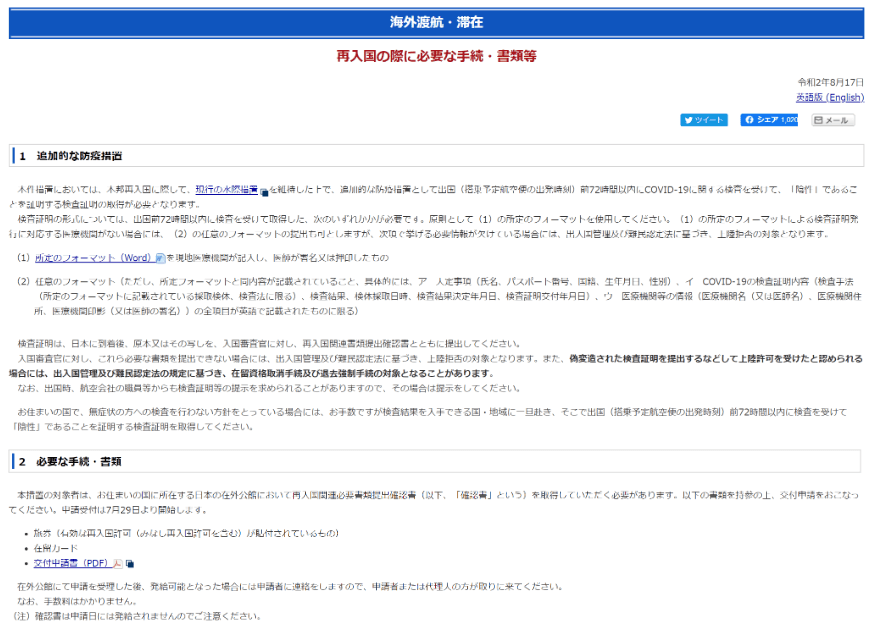Click the mail envelope button
This screenshot has width=876, height=631.
tap(832, 120)
